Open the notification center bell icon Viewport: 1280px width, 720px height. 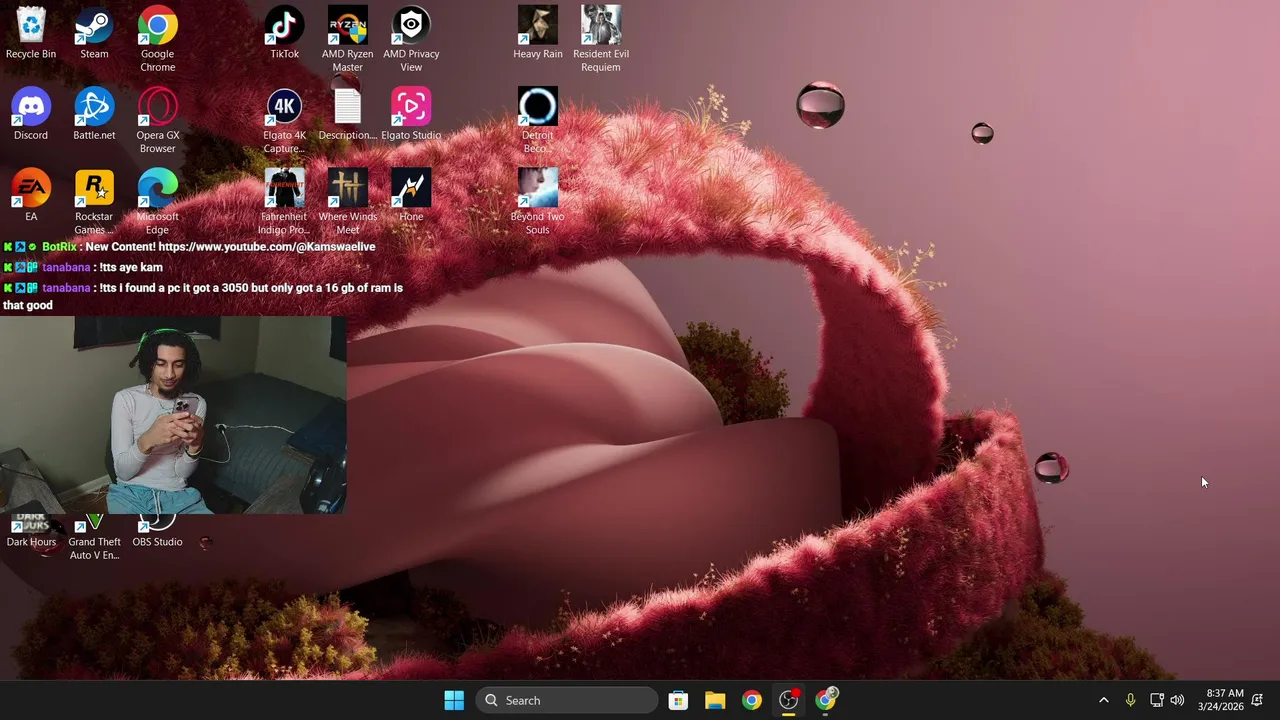[1258, 700]
